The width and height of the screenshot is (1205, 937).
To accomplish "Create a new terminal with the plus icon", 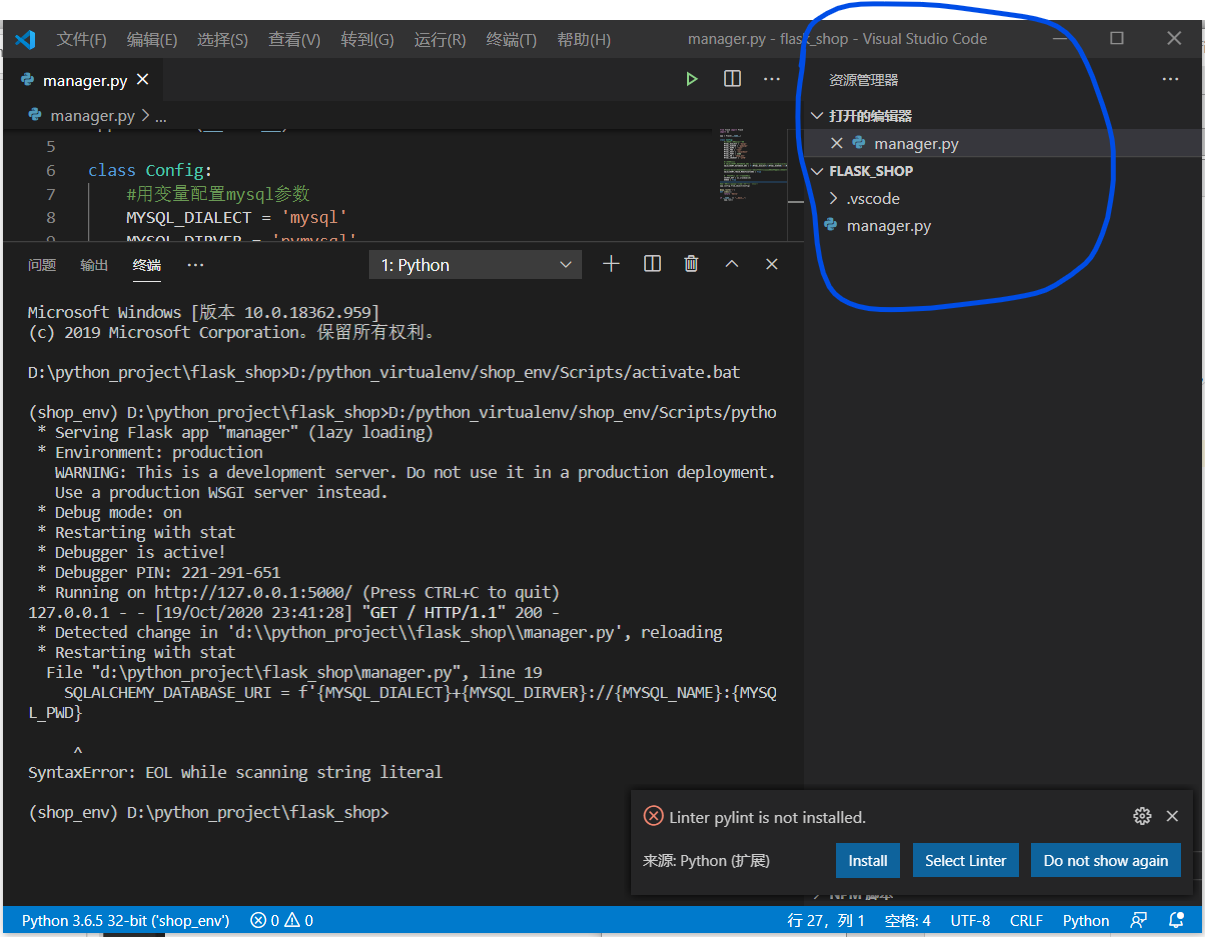I will tap(611, 264).
